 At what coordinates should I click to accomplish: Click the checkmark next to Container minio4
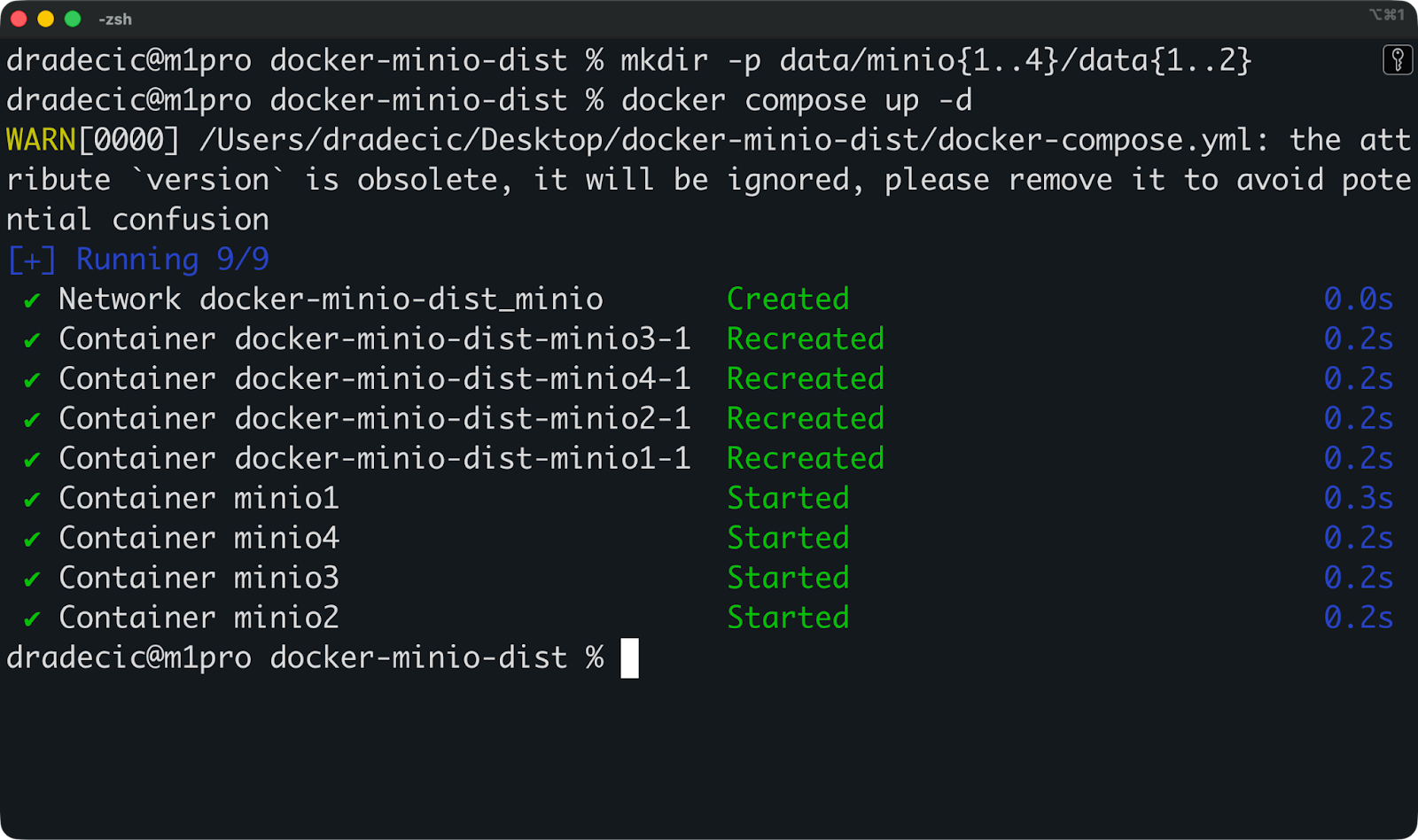29,538
